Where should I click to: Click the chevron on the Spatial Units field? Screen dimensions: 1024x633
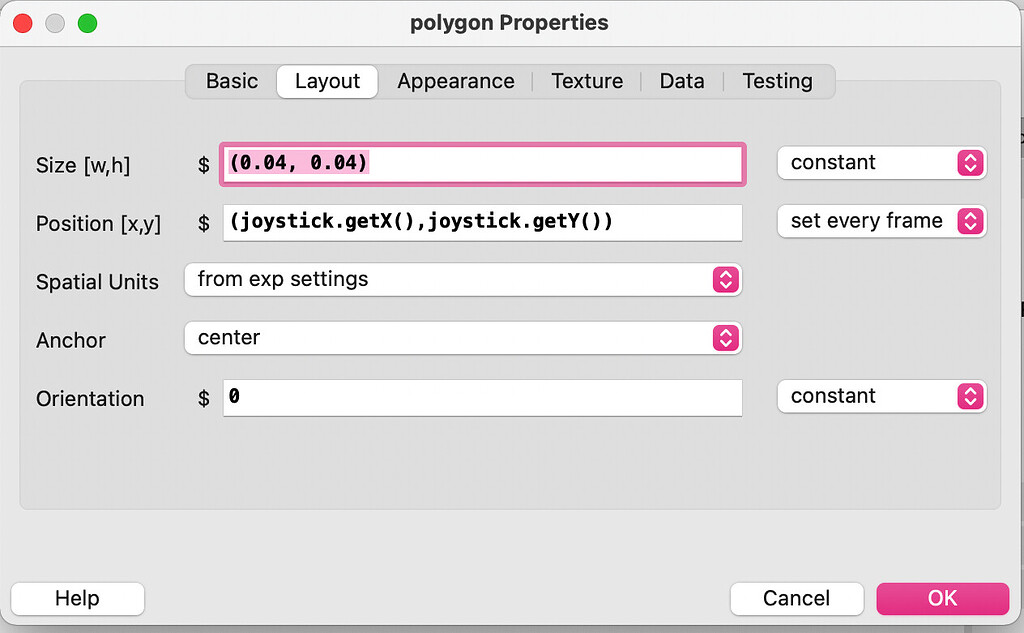pos(726,281)
